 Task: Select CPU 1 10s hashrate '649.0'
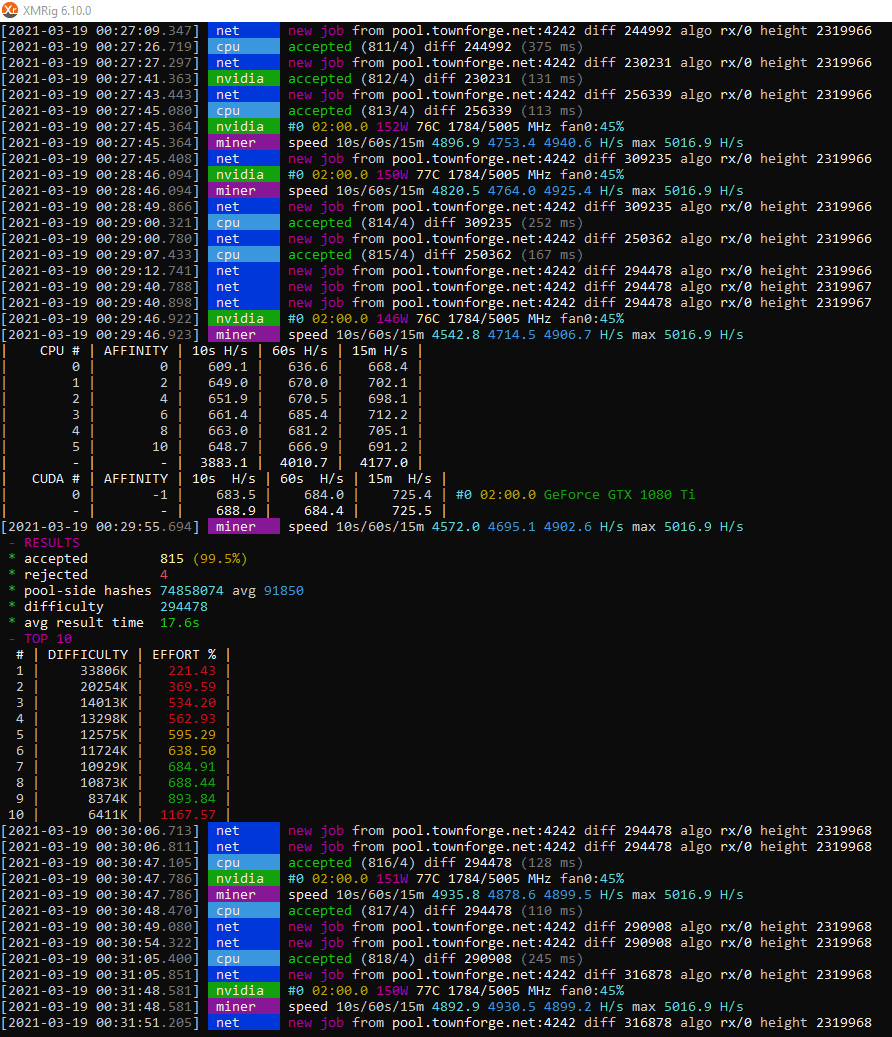click(x=227, y=383)
